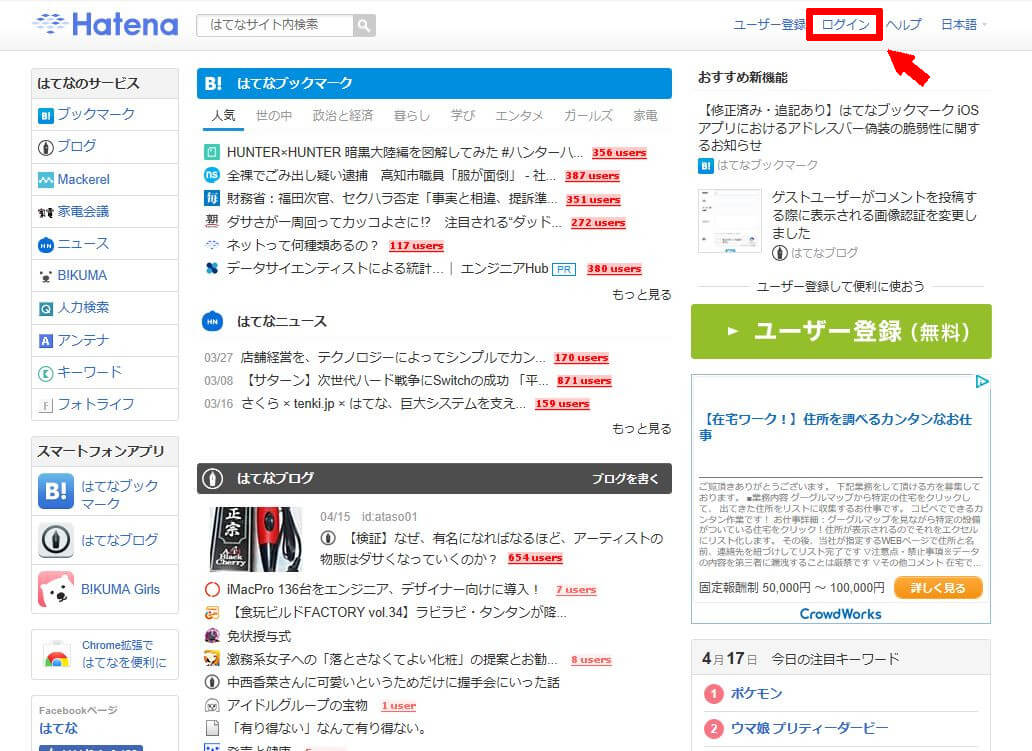Screen dimensions: 1032x751
Task: Click the Mackerel icon in sidebar
Action: coord(45,180)
